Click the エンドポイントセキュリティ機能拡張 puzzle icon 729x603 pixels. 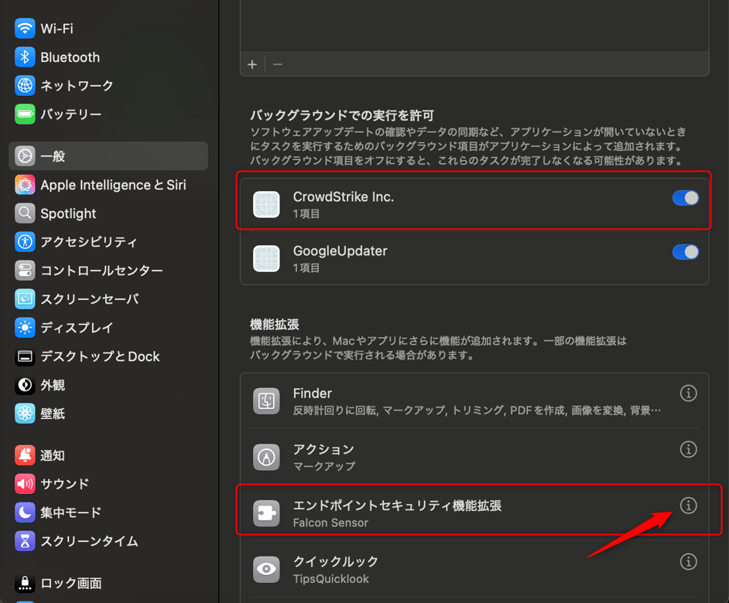pyautogui.click(x=266, y=513)
